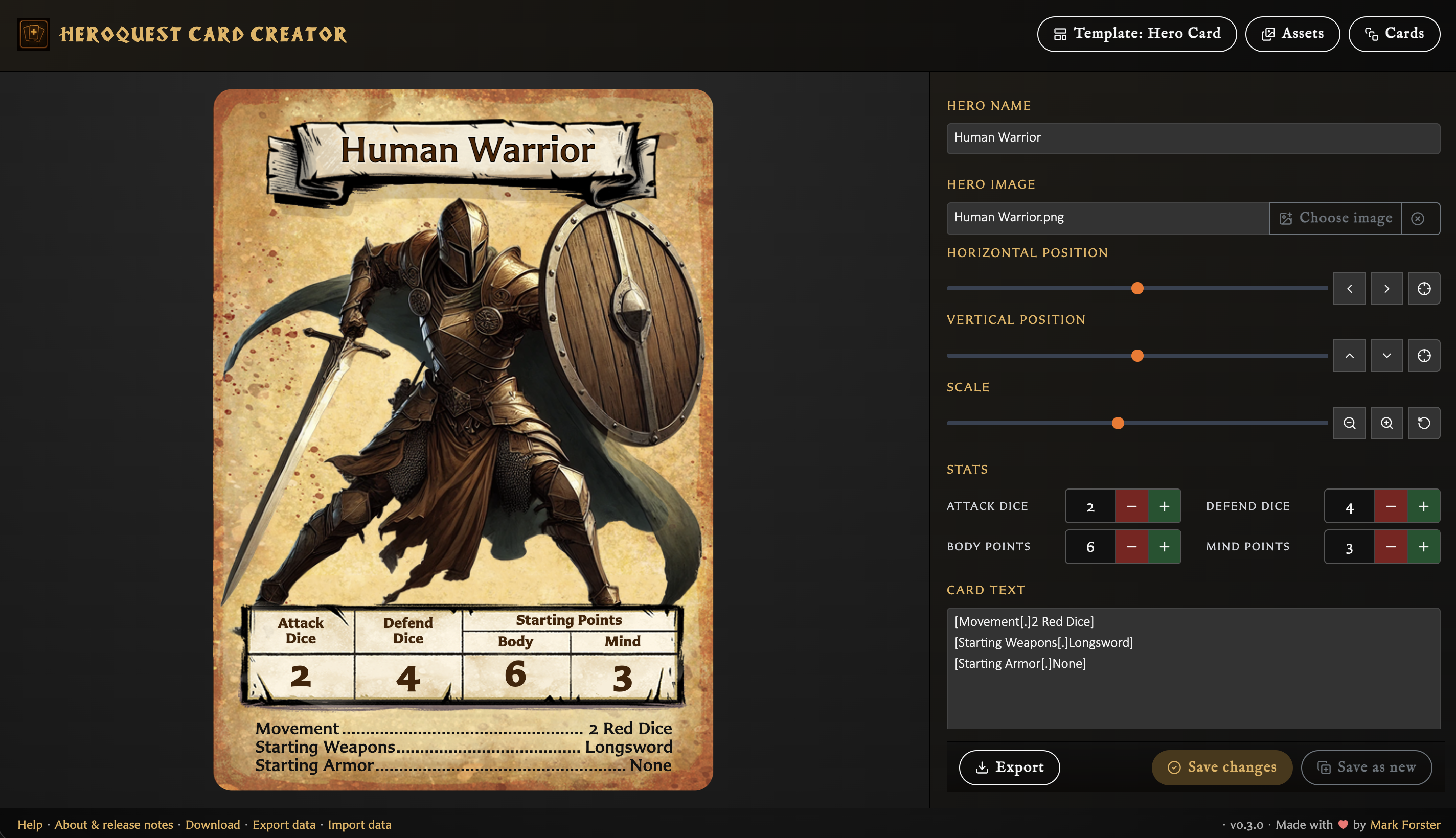Increase Attack Dice with plus
This screenshot has width=1456, height=838.
coord(1164,506)
